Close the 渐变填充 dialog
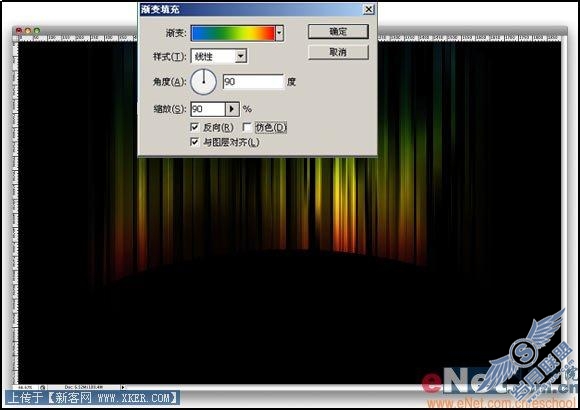The height and width of the screenshot is (410, 580). (368, 9)
